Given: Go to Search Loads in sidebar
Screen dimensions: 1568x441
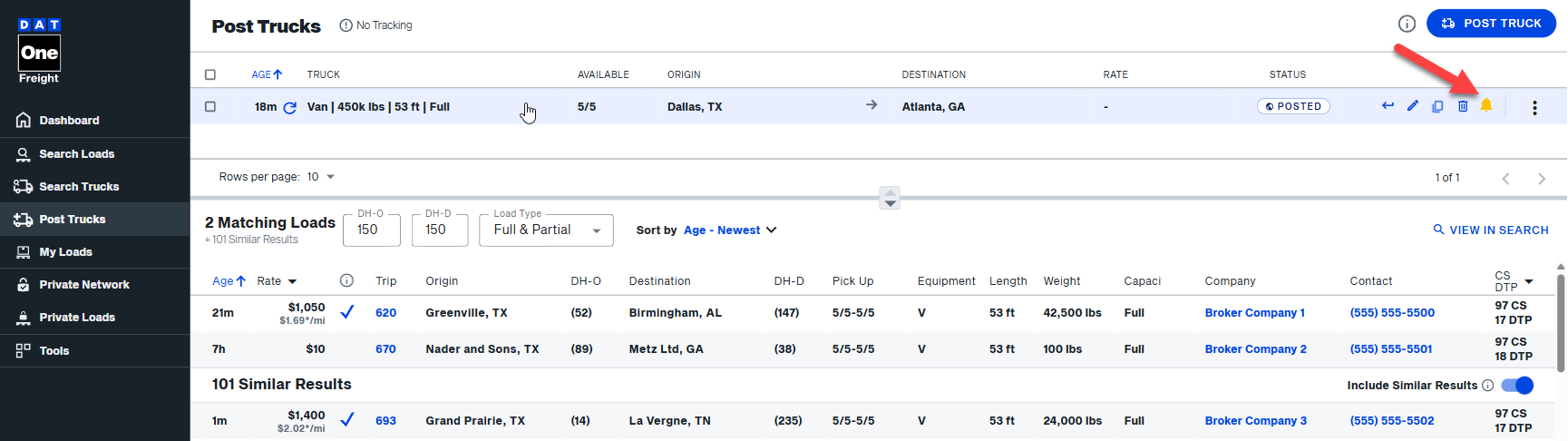Looking at the screenshot, I should [76, 154].
